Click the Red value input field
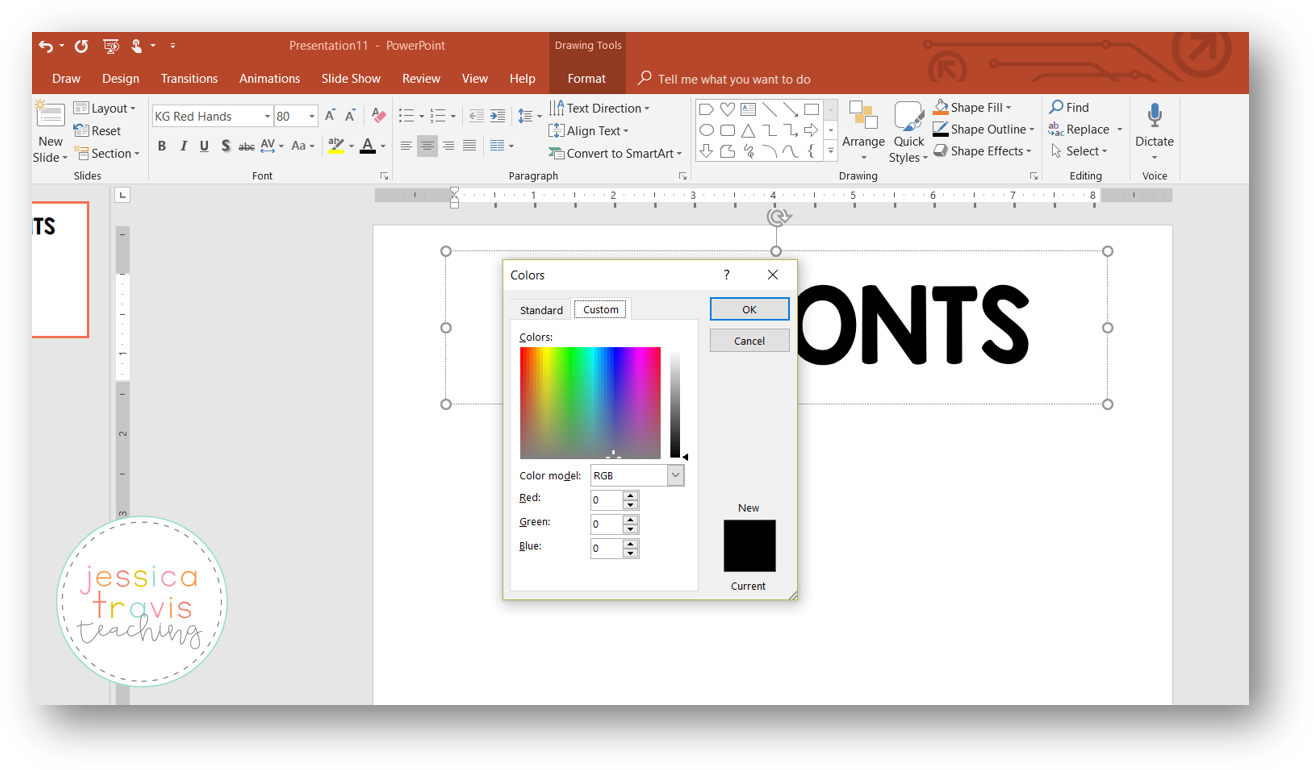 pos(607,500)
